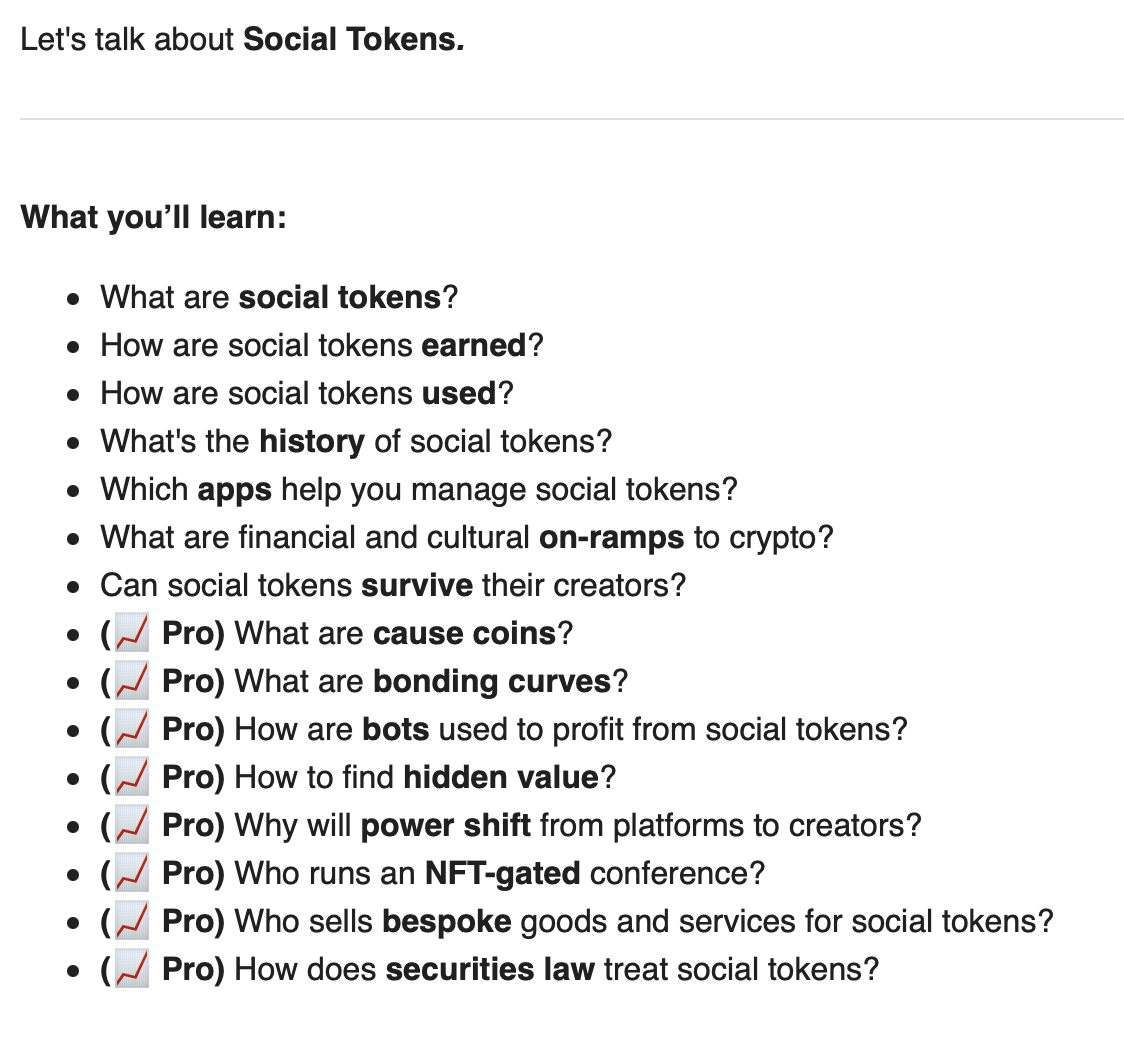Click the chart emoji beside bonding curves
This screenshot has width=1124, height=1046.
133,681
